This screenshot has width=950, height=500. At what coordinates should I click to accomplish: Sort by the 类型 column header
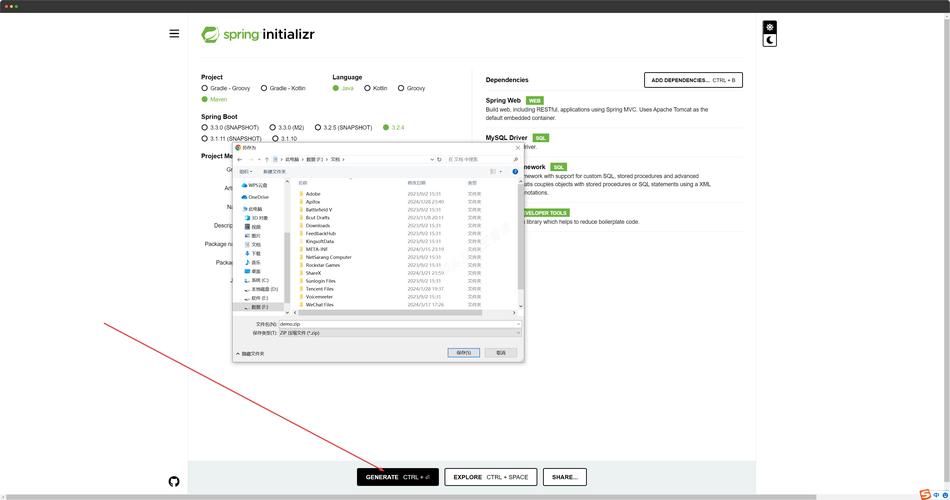pyautogui.click(x=472, y=182)
